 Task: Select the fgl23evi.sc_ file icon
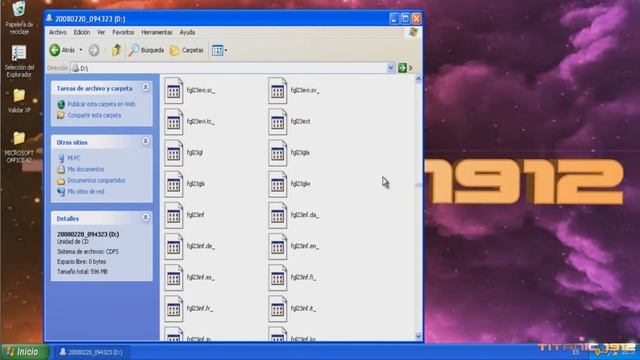coord(174,90)
